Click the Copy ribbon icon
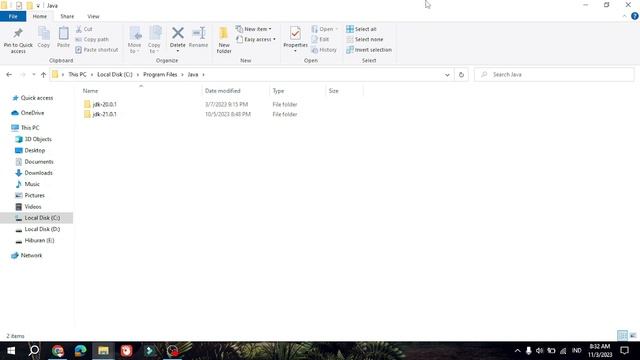 click(44, 38)
